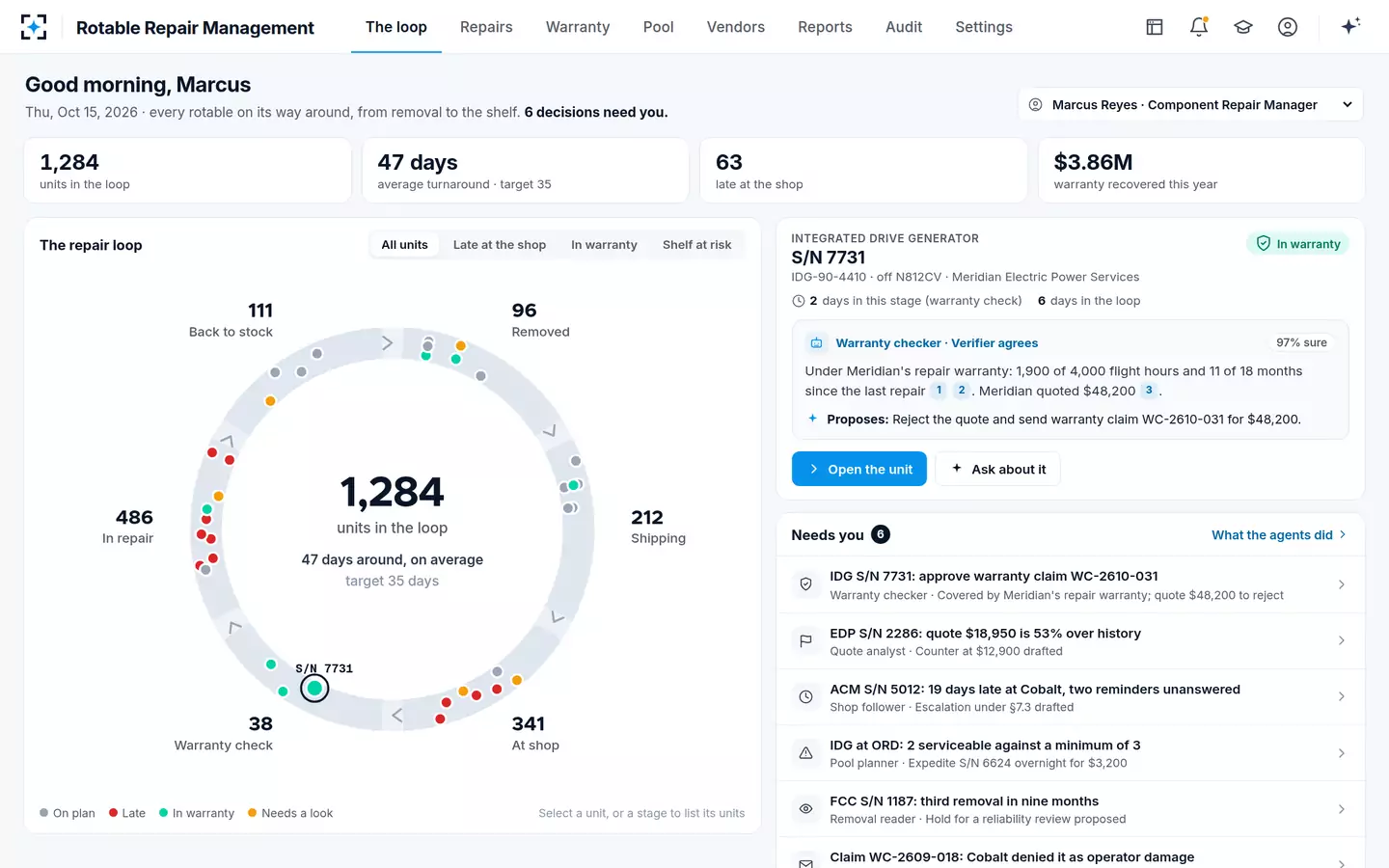Click Open the unit button
This screenshot has width=1389, height=868.
[x=859, y=469]
